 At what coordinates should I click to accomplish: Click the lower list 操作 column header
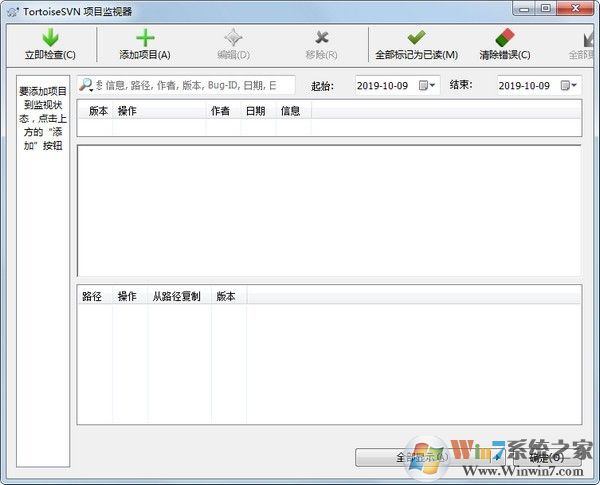[130, 296]
